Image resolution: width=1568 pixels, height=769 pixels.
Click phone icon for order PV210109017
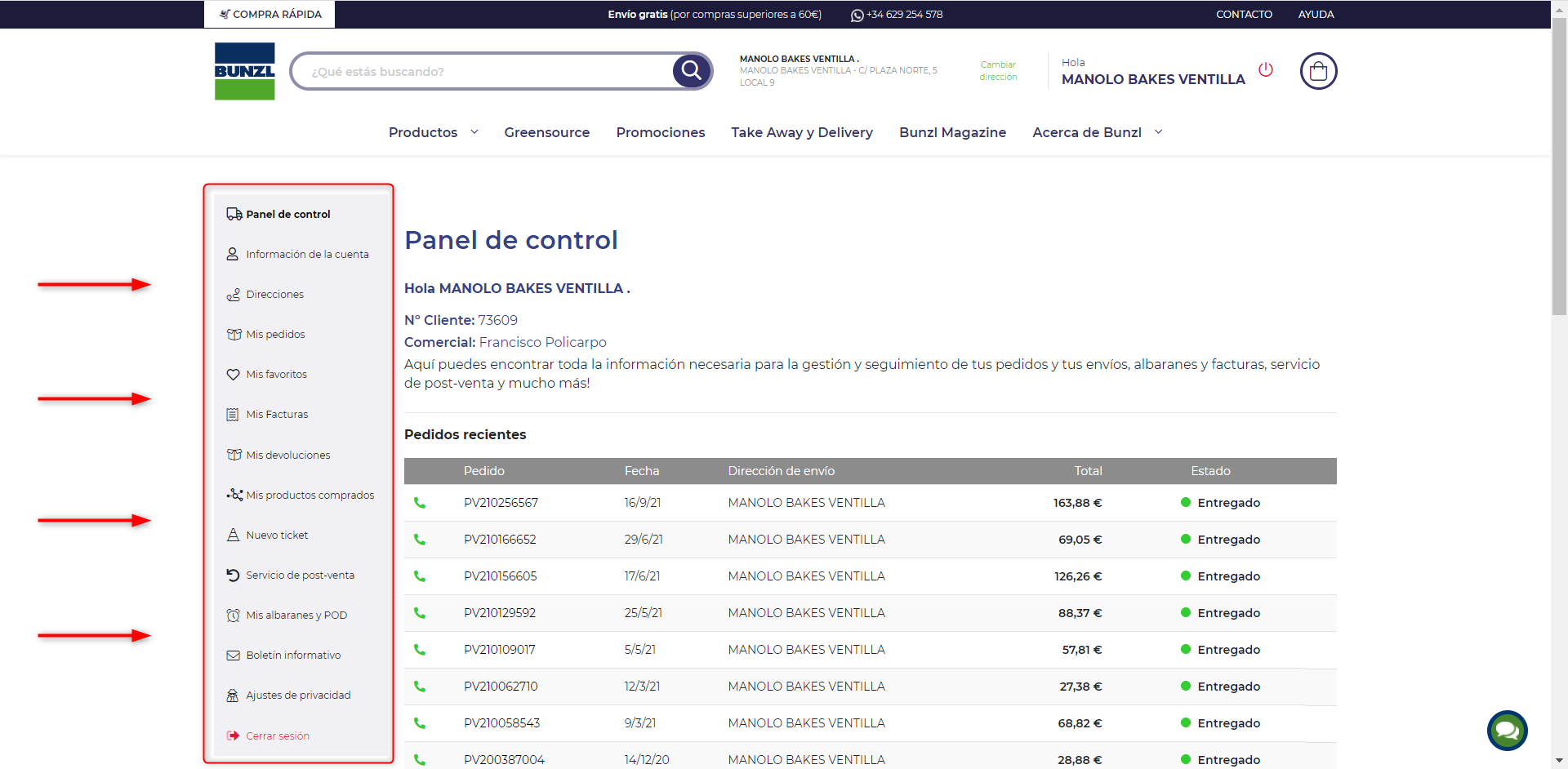(x=420, y=650)
